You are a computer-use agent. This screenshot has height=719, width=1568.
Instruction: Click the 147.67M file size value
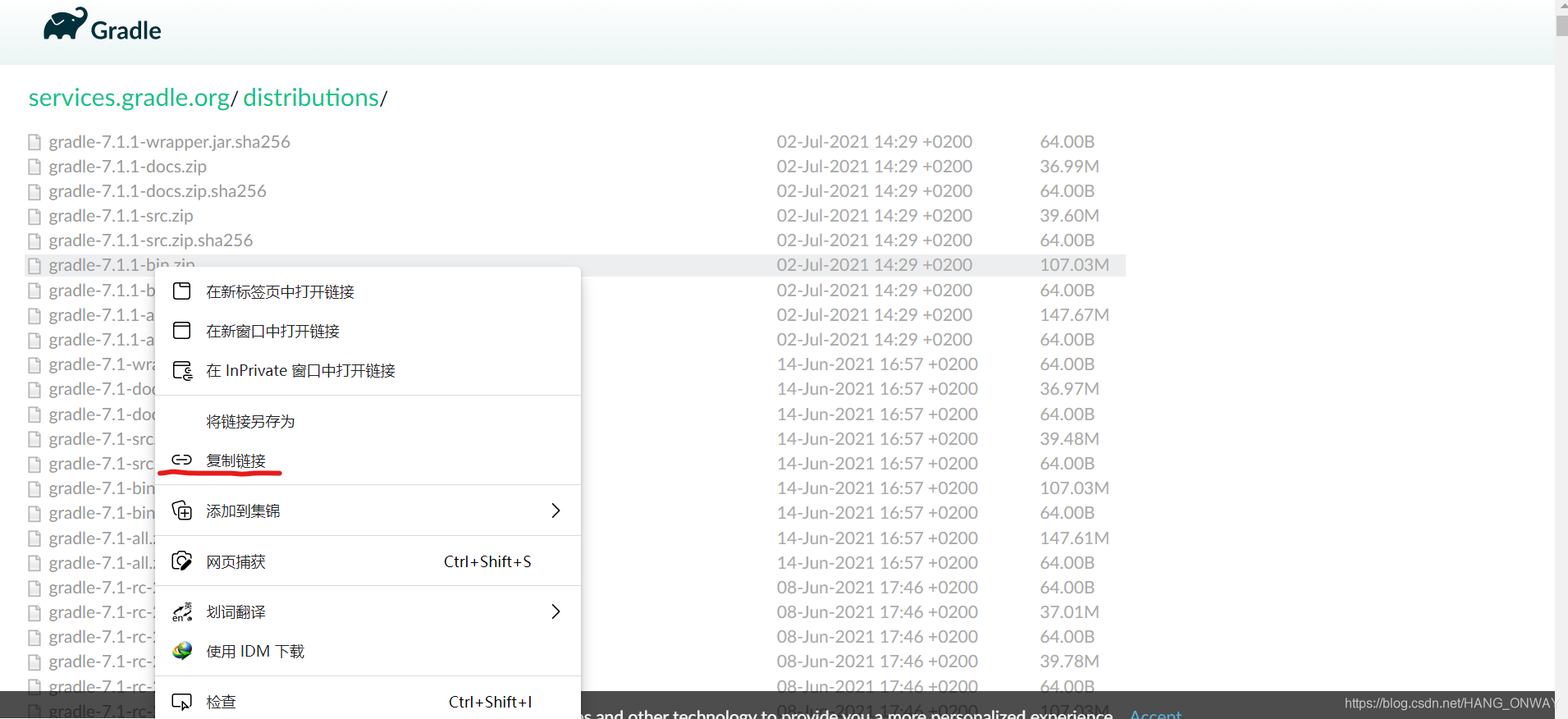(x=1074, y=315)
